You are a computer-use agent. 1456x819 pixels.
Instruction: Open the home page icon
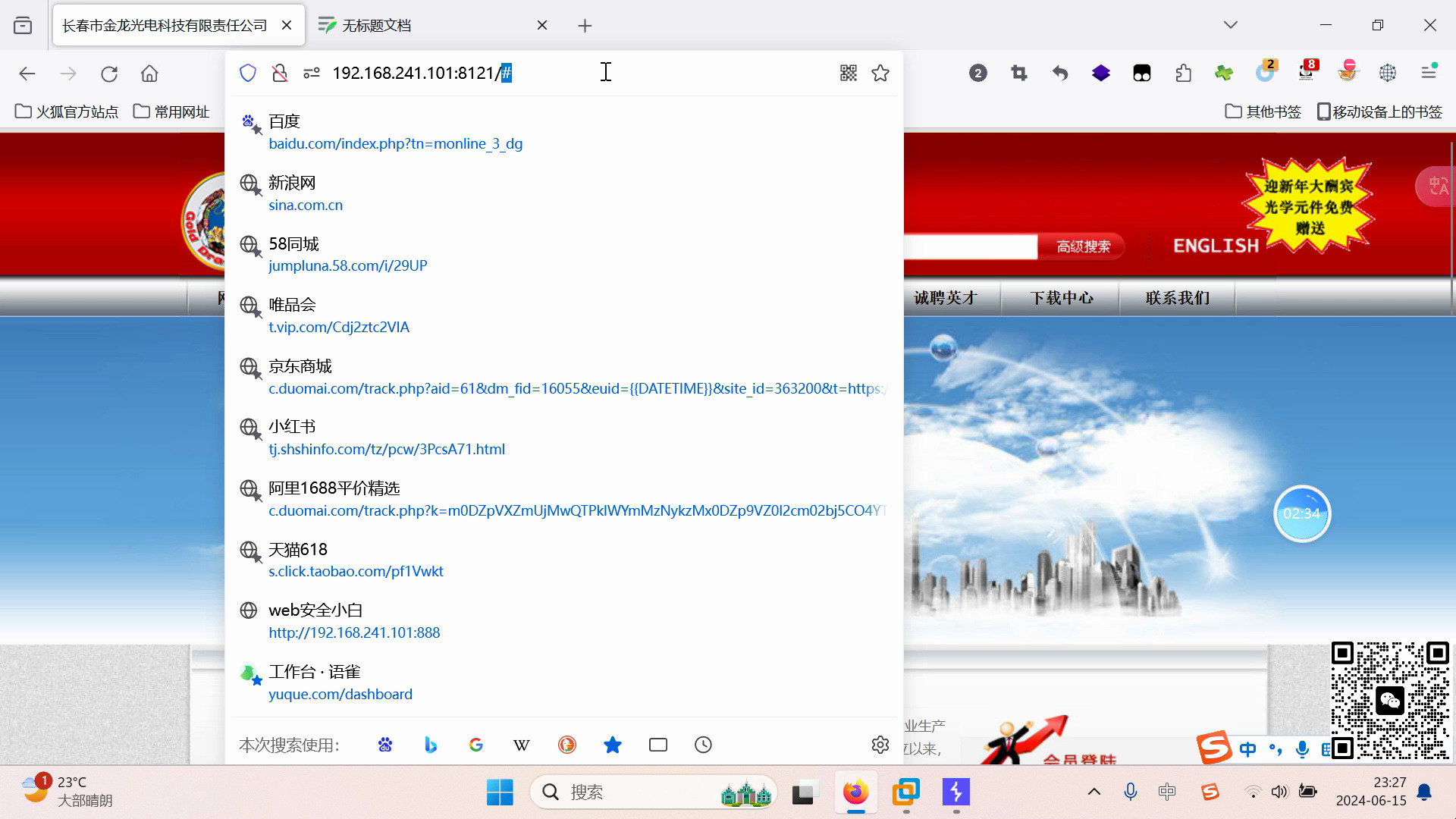click(x=149, y=74)
